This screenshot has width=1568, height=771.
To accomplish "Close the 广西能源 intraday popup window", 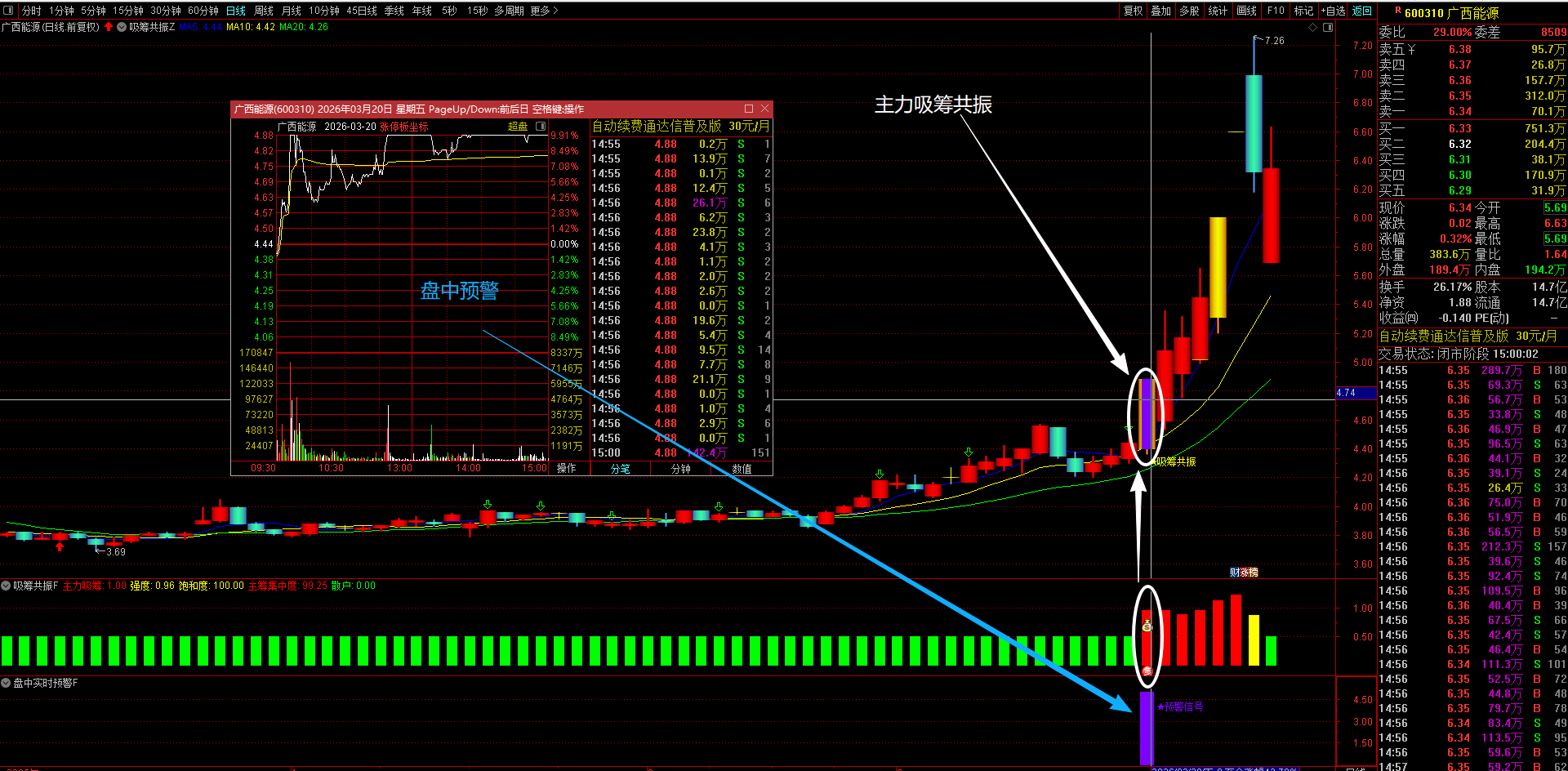I will click(765, 109).
